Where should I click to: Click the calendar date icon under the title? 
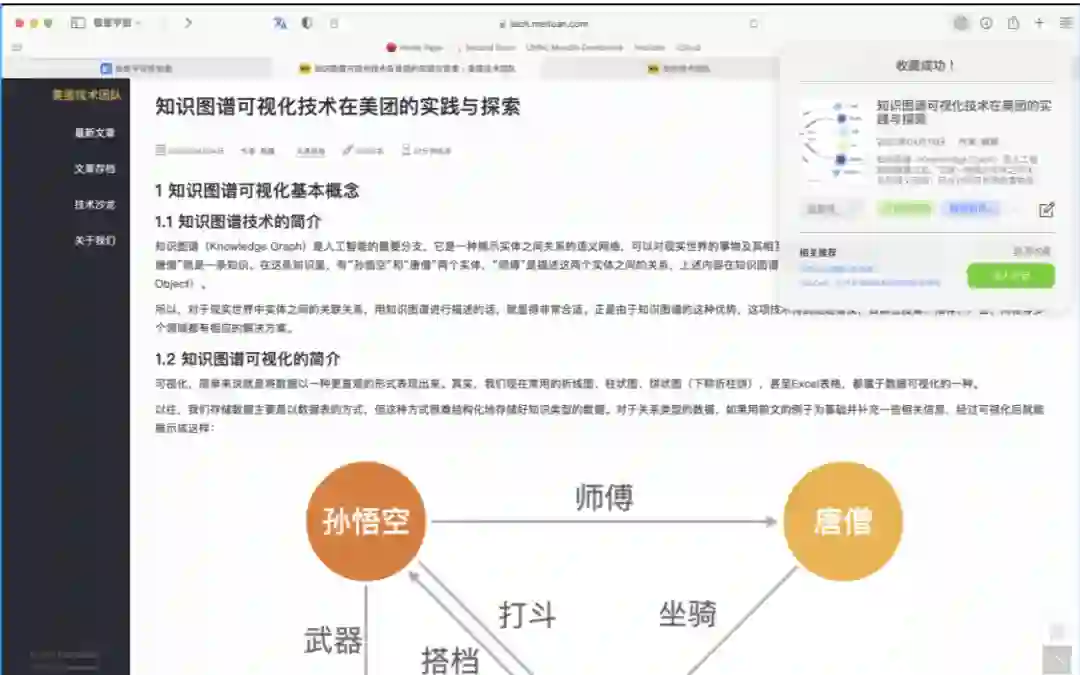[x=160, y=149]
